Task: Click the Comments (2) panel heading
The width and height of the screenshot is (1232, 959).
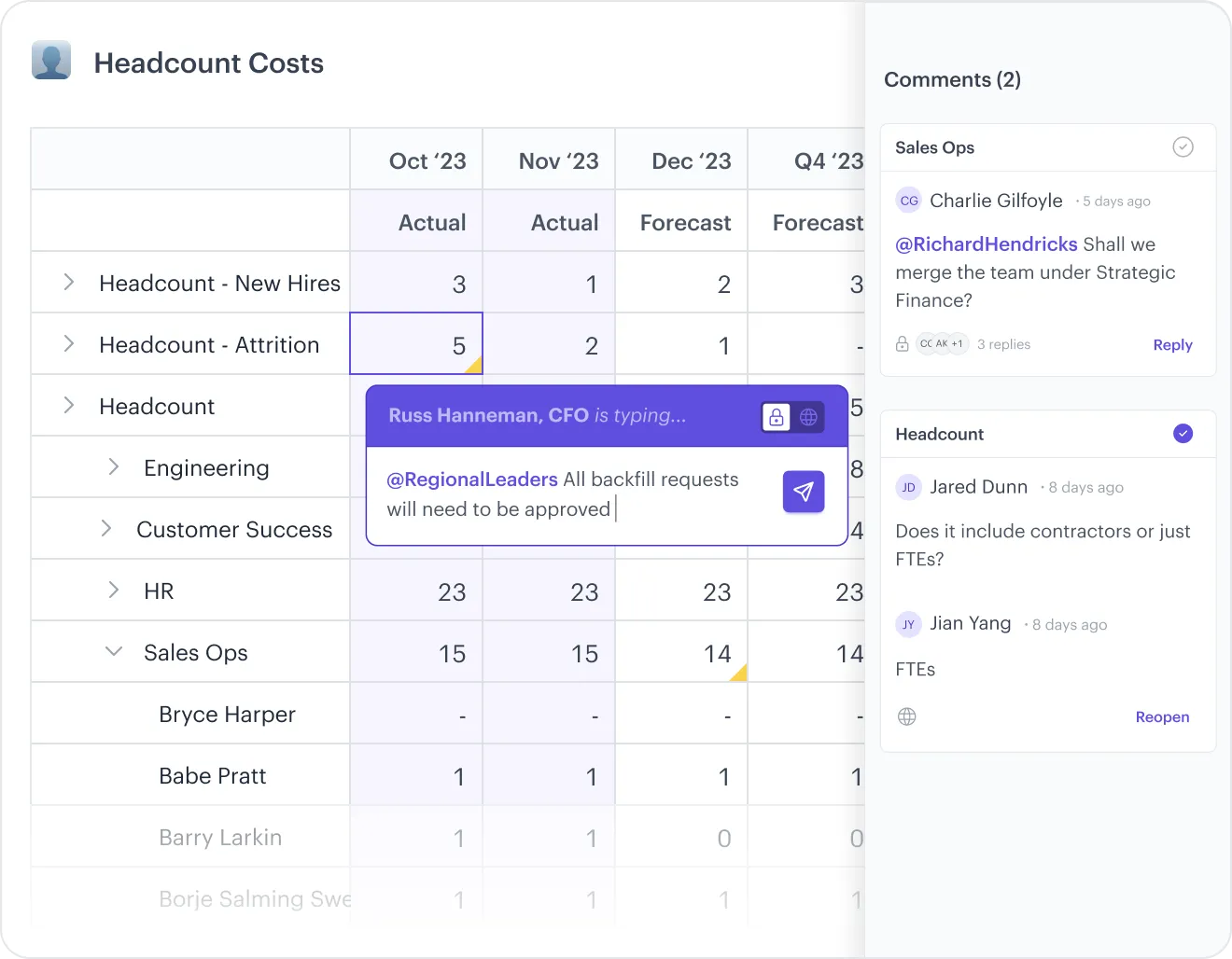Action: 952,79
